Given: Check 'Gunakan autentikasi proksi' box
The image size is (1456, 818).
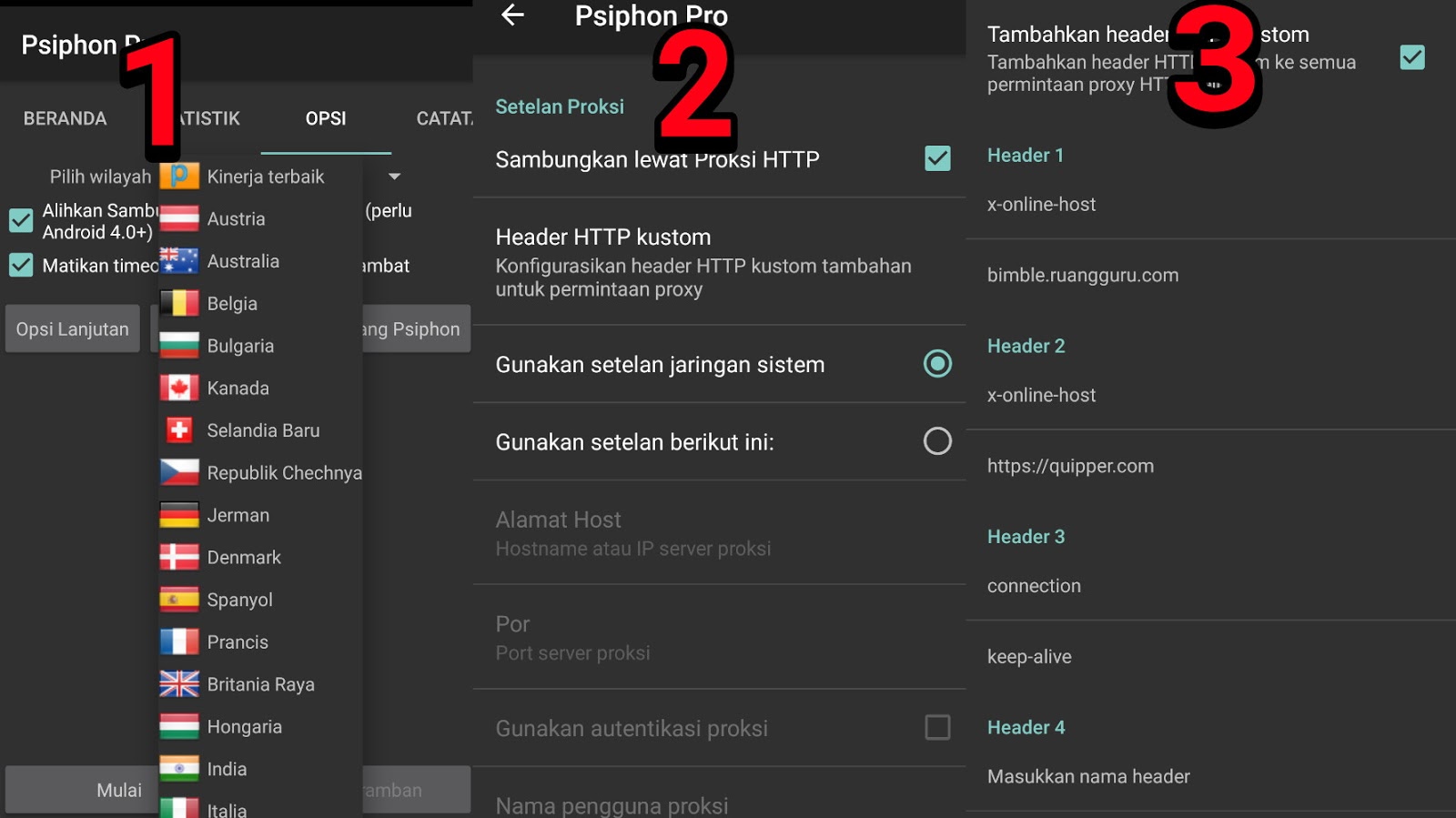Looking at the screenshot, I should pyautogui.click(x=937, y=727).
